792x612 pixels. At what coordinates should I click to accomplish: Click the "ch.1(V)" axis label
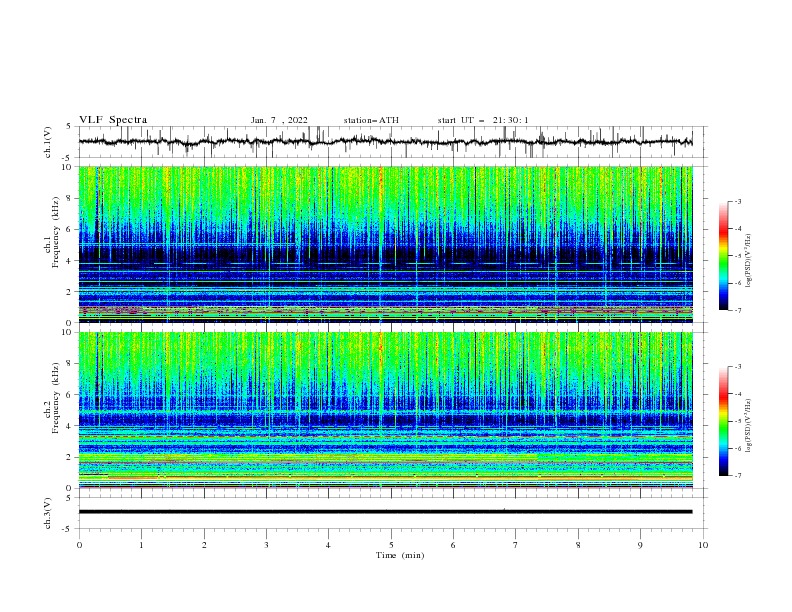48,142
